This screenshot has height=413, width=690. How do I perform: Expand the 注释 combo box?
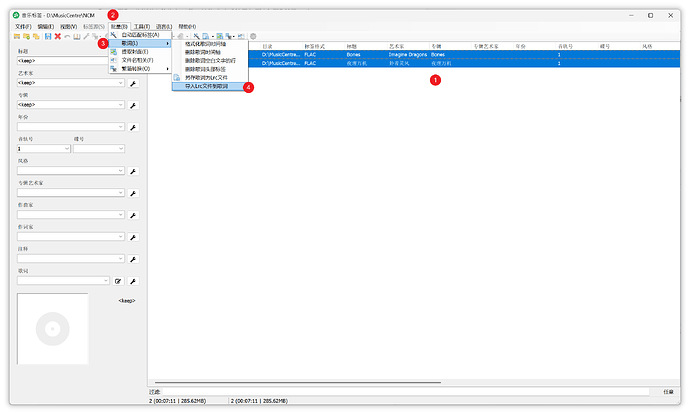121,259
